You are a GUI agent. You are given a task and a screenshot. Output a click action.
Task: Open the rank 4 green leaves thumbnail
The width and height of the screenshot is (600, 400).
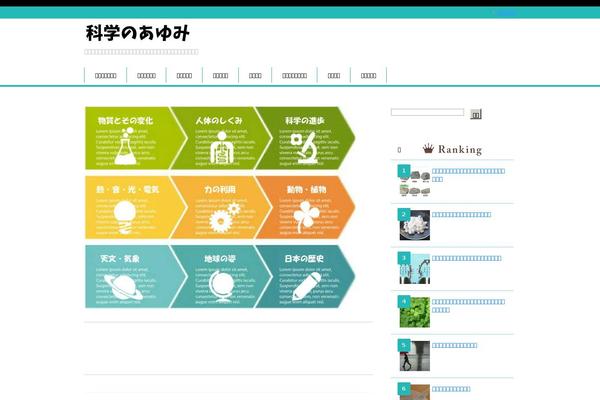[x=415, y=313]
